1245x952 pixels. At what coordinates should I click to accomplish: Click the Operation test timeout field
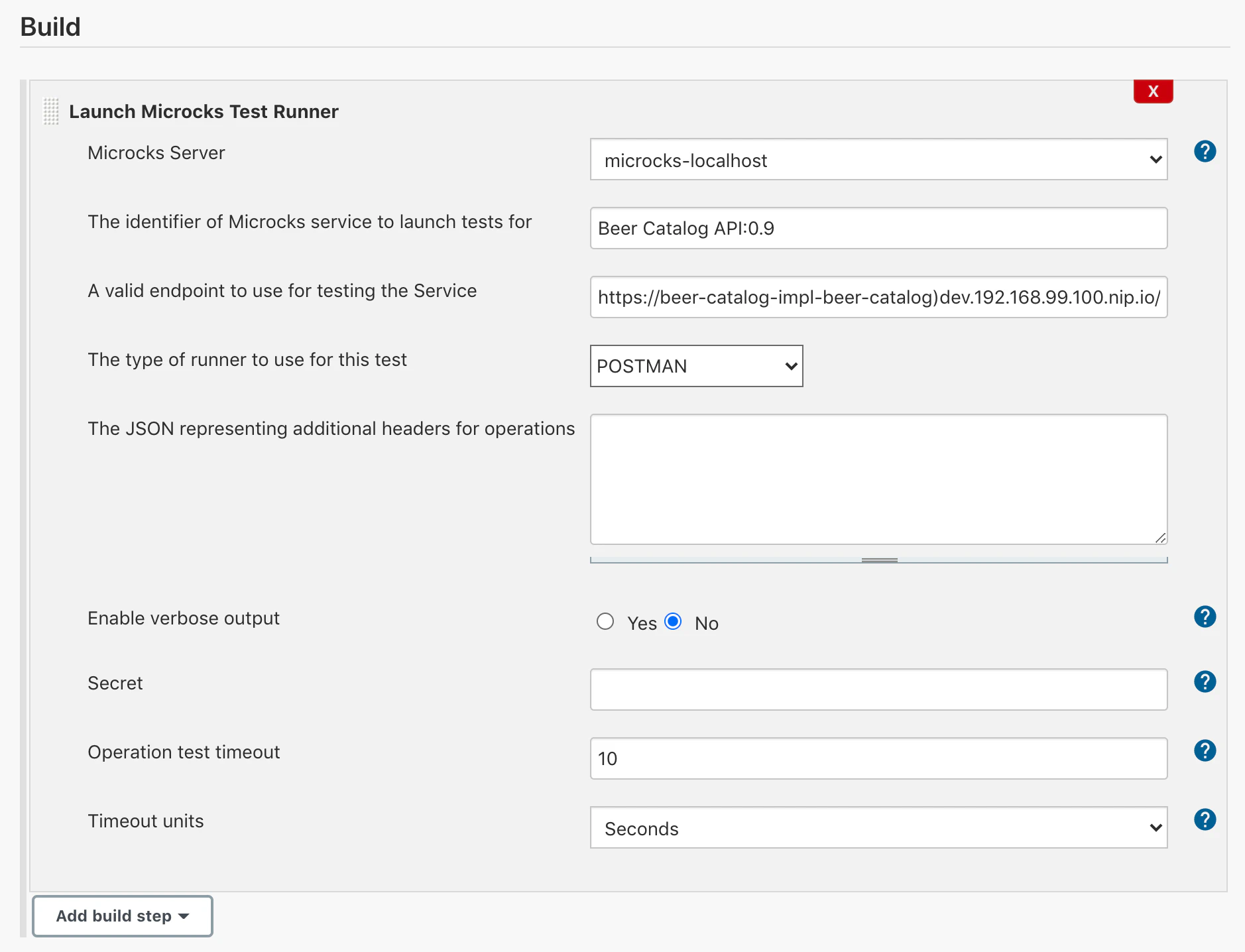pos(878,759)
